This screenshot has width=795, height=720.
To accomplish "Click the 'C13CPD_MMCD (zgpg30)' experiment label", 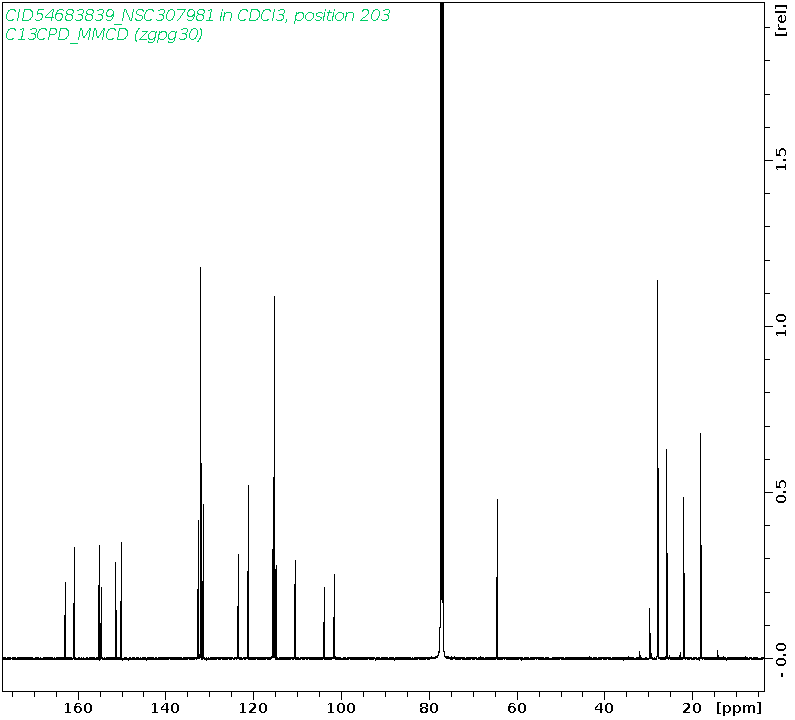I will 104,34.
